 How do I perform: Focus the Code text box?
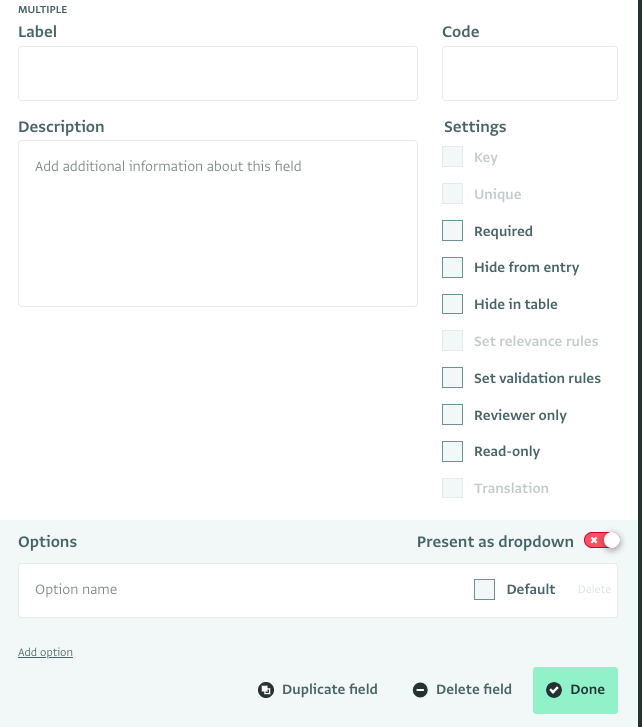tap(529, 73)
